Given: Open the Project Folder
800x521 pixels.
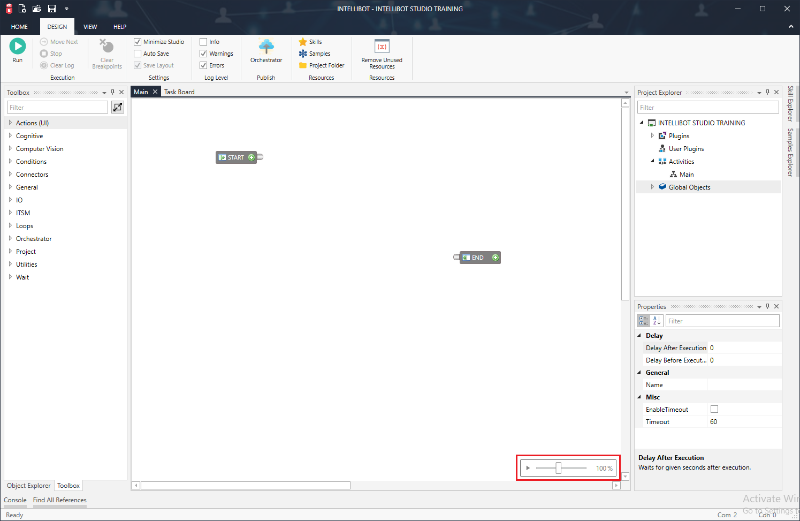Looking at the screenshot, I should [320, 65].
